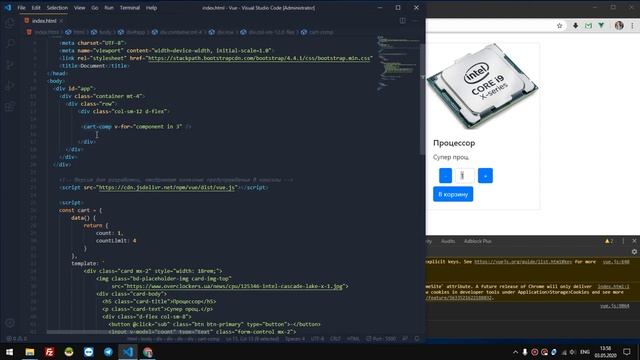Open the Extensions view in activity bar
This screenshot has height=360, width=640.
tap(9, 107)
